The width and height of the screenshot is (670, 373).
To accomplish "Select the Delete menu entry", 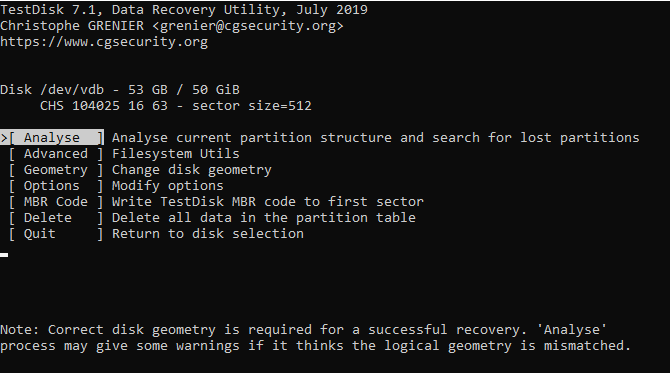I will coord(56,218).
